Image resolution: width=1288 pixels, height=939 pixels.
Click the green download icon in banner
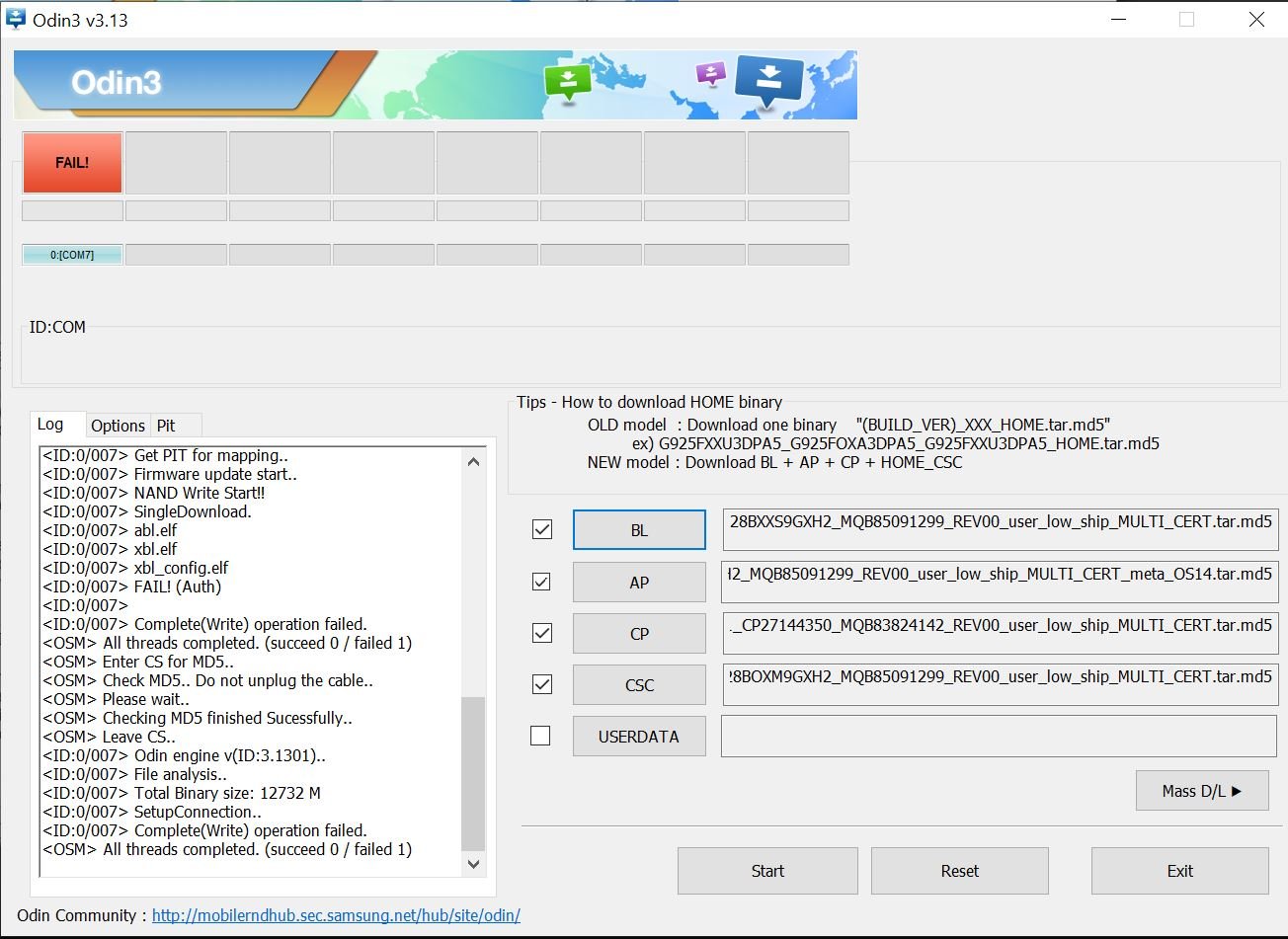tap(568, 82)
